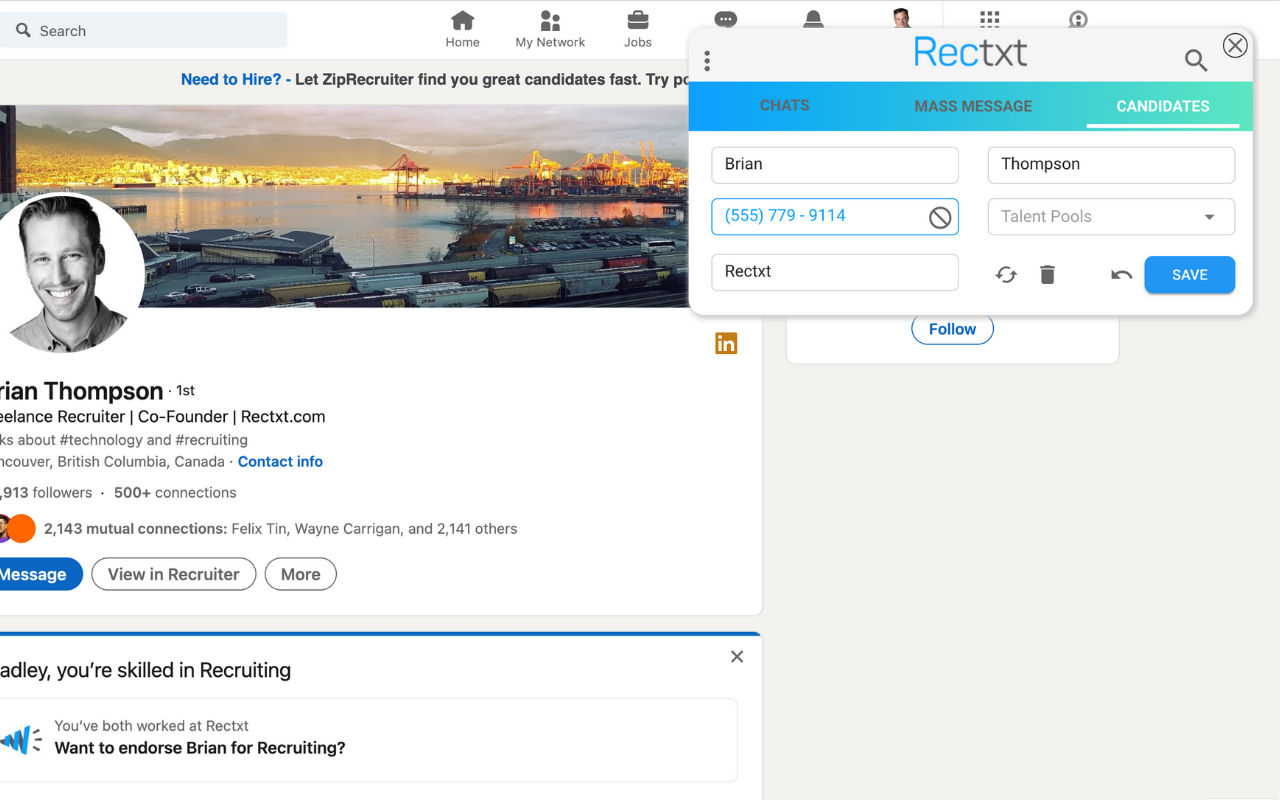The image size is (1280, 800).
Task: Open the Me profile avatar menu
Action: coord(902,18)
